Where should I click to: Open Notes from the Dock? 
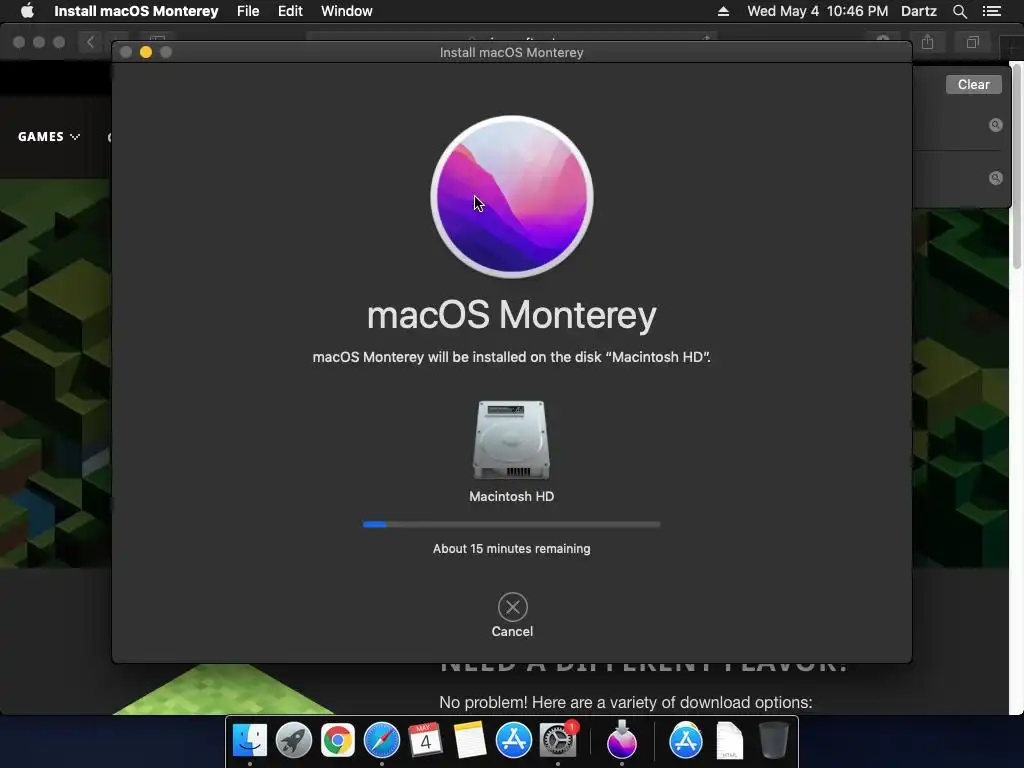[x=470, y=741]
